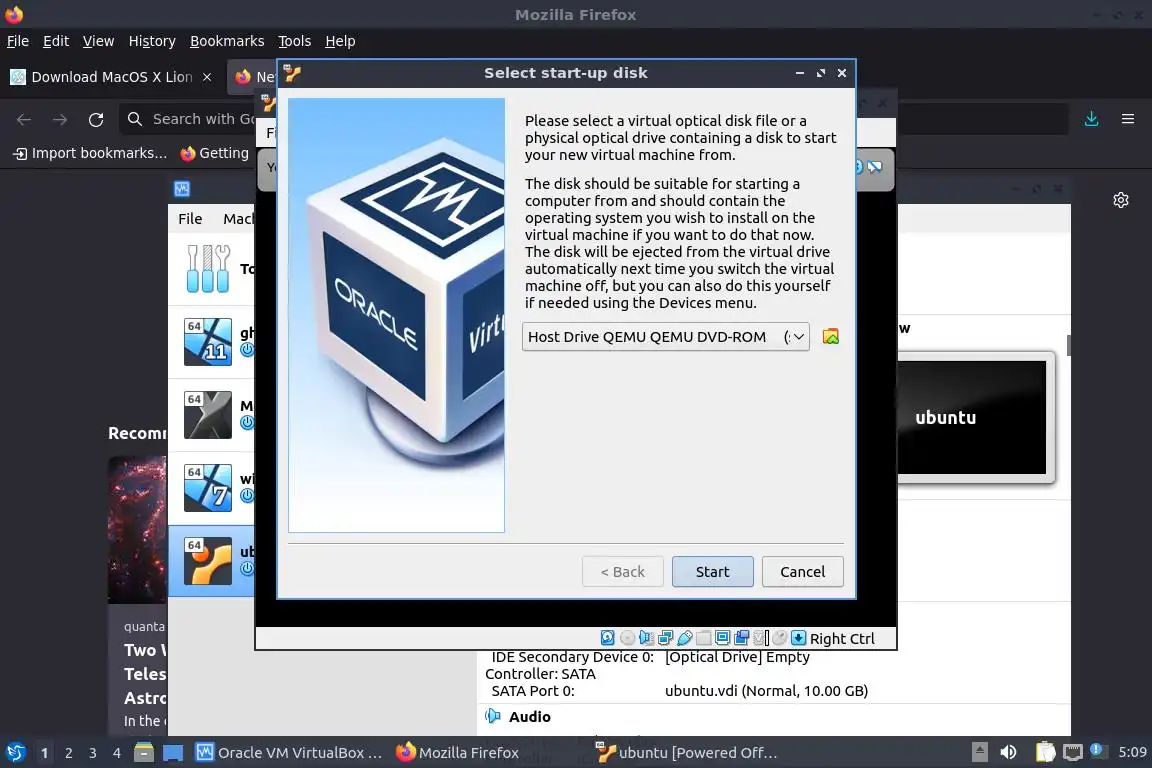Click the Right Ctrl host key label
Viewport: 1152px width, 768px height.
(842, 639)
